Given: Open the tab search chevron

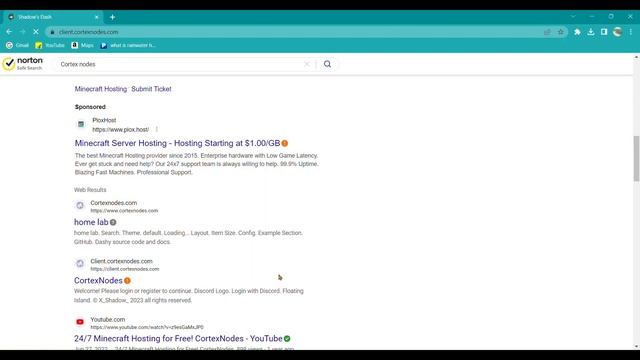Looking at the screenshot, I should click(x=573, y=17).
